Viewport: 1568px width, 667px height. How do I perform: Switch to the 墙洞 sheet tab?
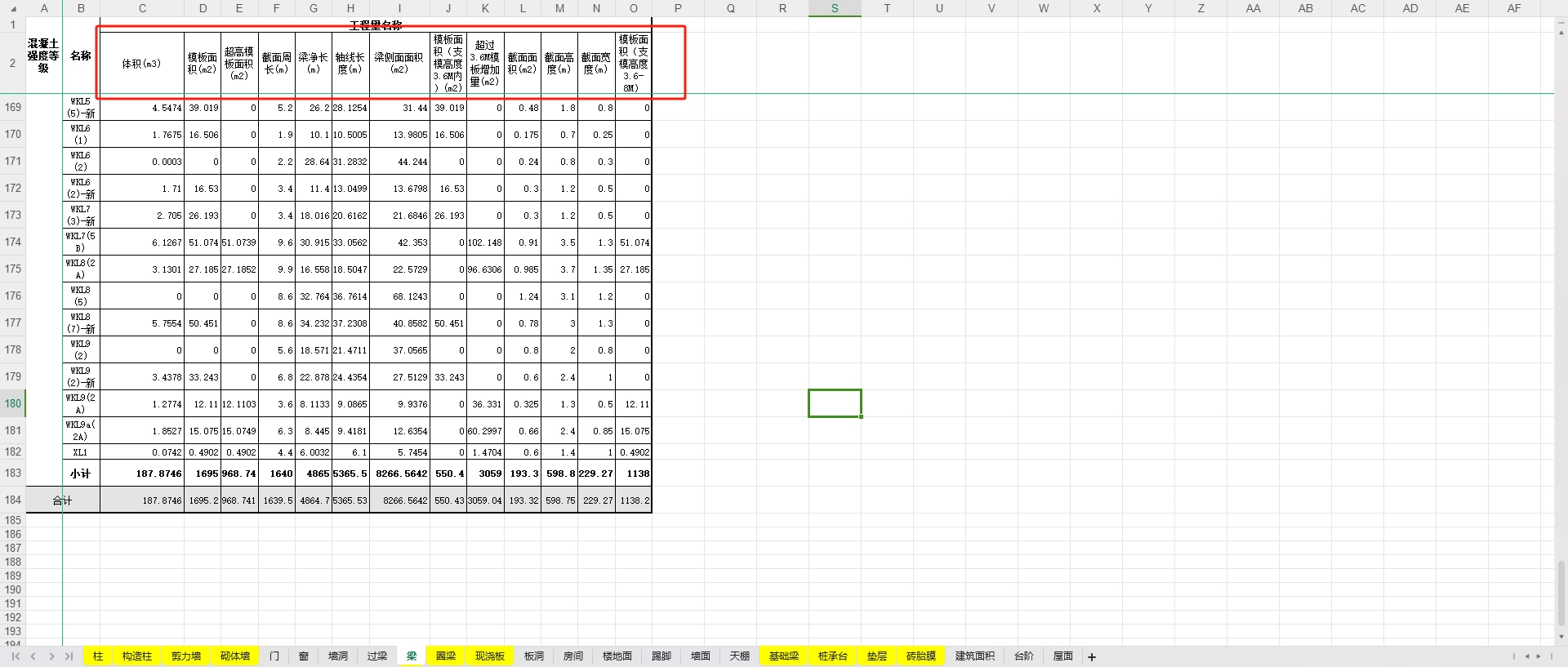pyautogui.click(x=338, y=656)
